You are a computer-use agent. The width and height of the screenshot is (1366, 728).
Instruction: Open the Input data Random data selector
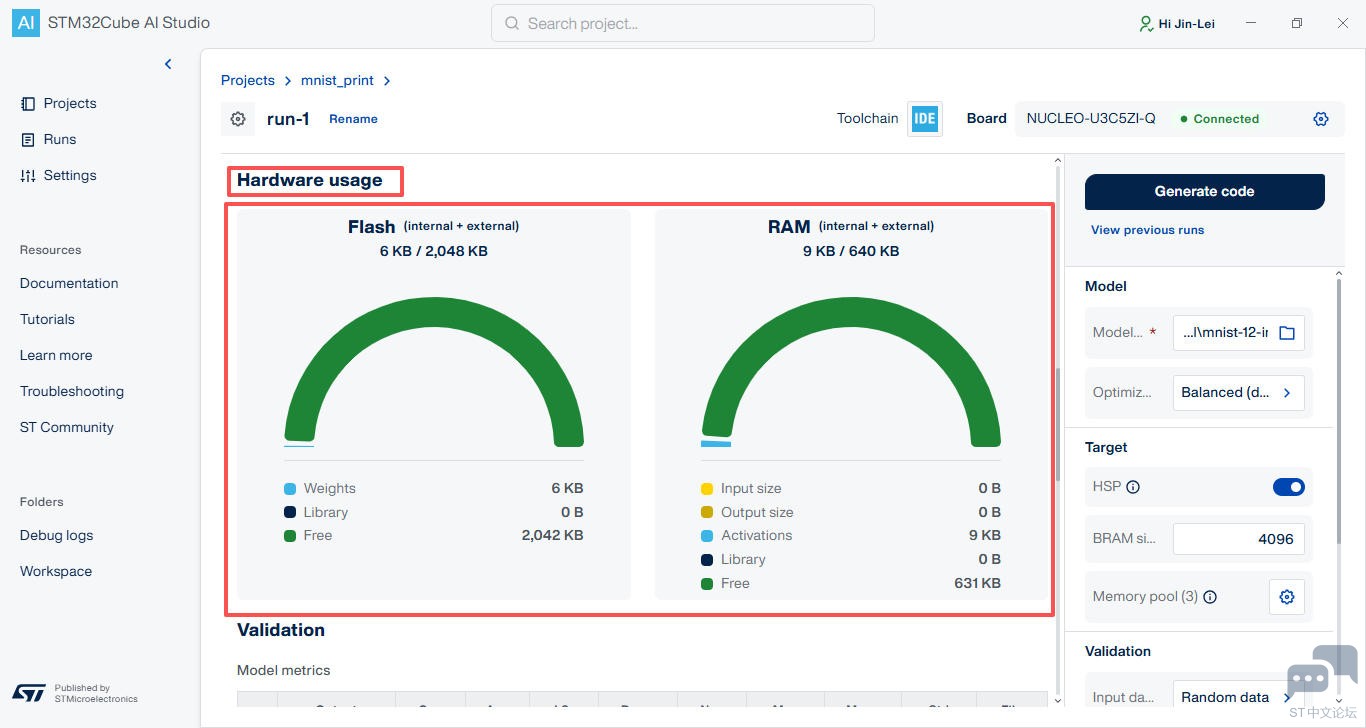(x=1239, y=697)
